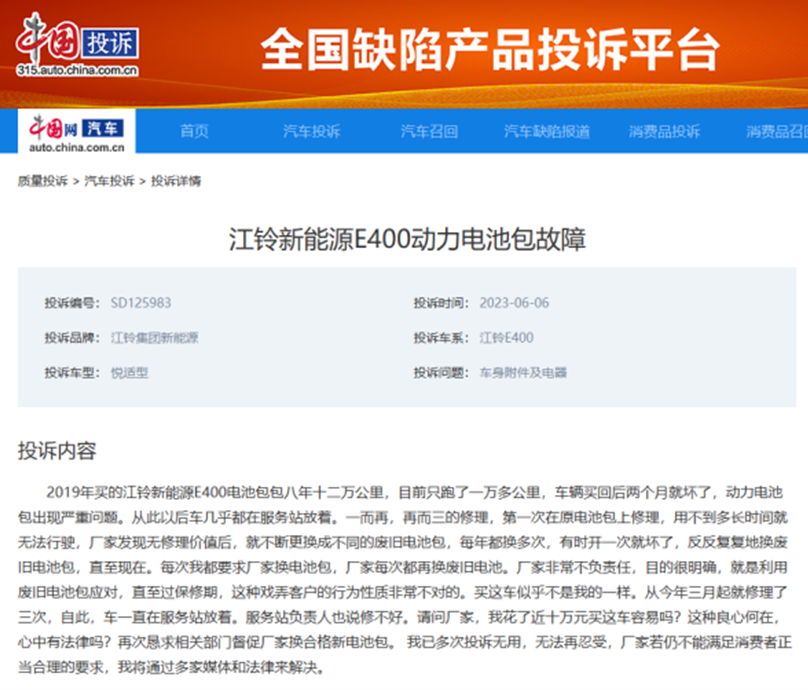808x690 pixels.
Task: Go to the 汽车召回 navigation item
Action: [429, 131]
